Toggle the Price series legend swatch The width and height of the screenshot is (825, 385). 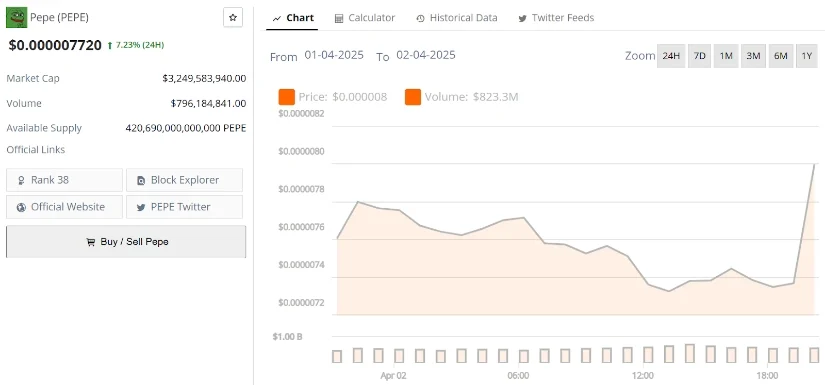pyautogui.click(x=287, y=97)
